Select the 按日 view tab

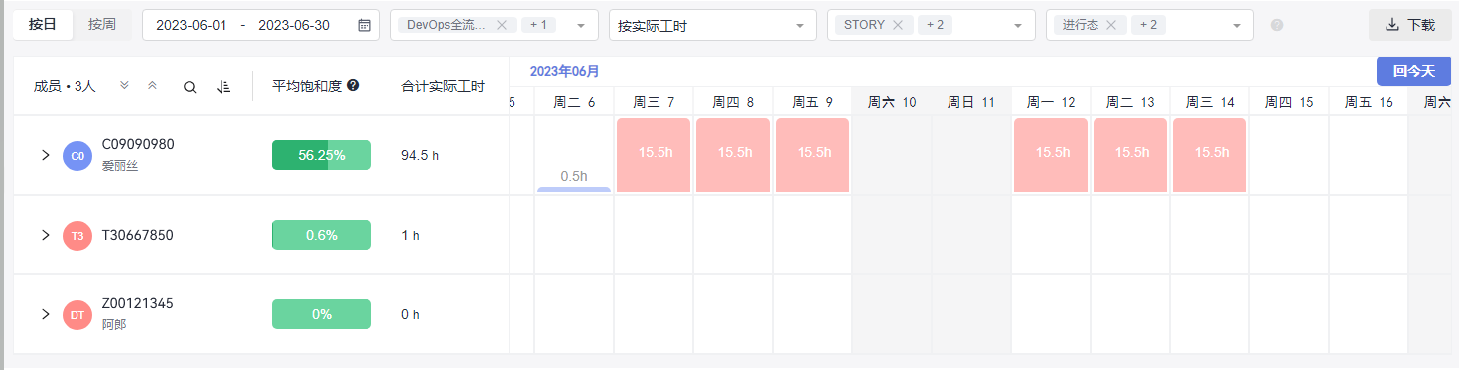[x=43, y=25]
